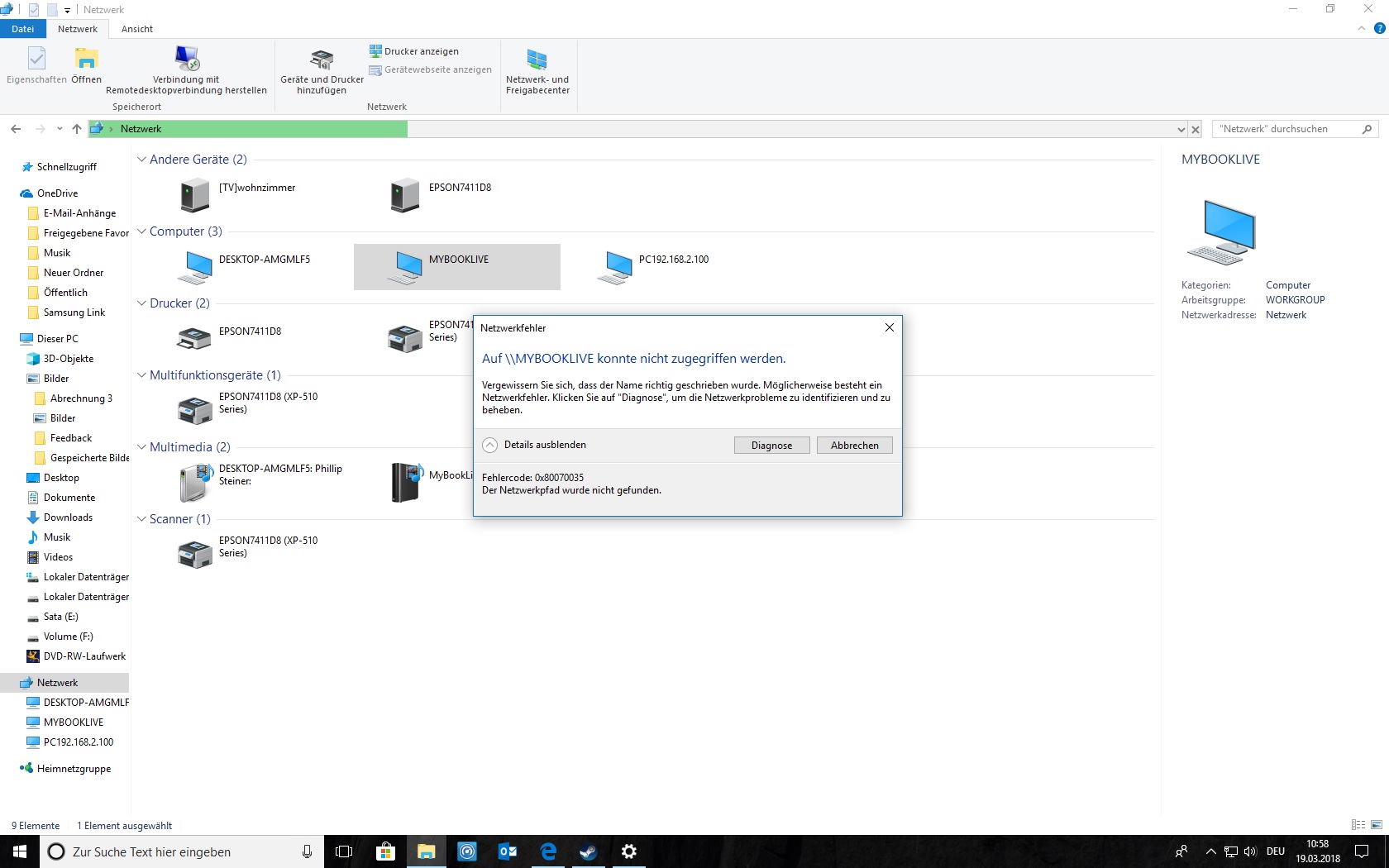Collapse the Multifunktionsgeräte group
Screen dimensions: 1389x868
click(x=141, y=375)
